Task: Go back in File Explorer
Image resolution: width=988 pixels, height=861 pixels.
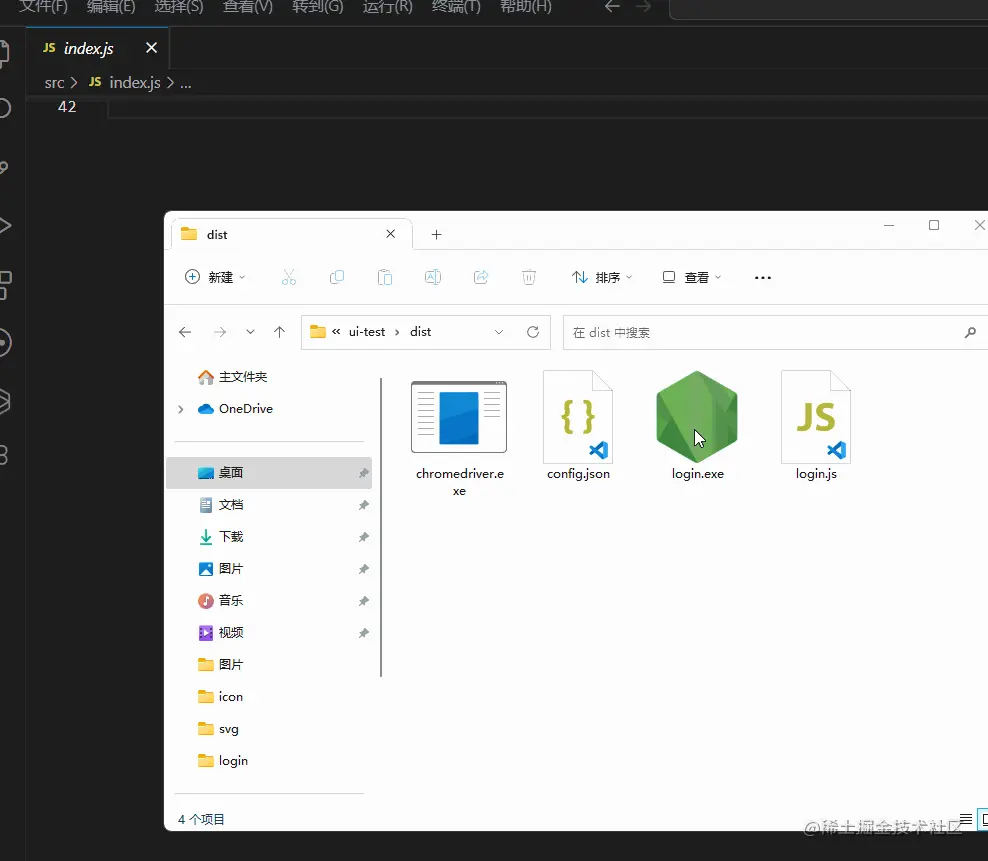Action: [x=185, y=332]
